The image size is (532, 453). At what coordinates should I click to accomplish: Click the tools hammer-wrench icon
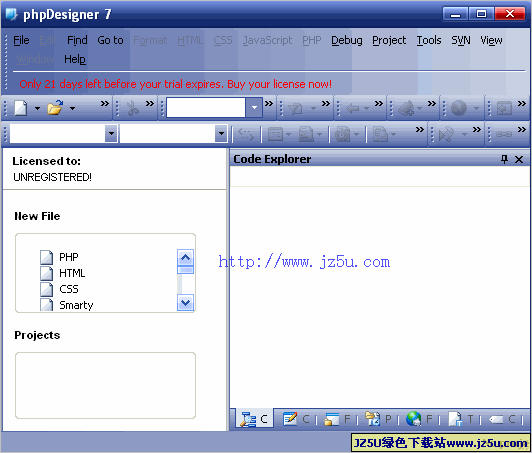(x=446, y=134)
